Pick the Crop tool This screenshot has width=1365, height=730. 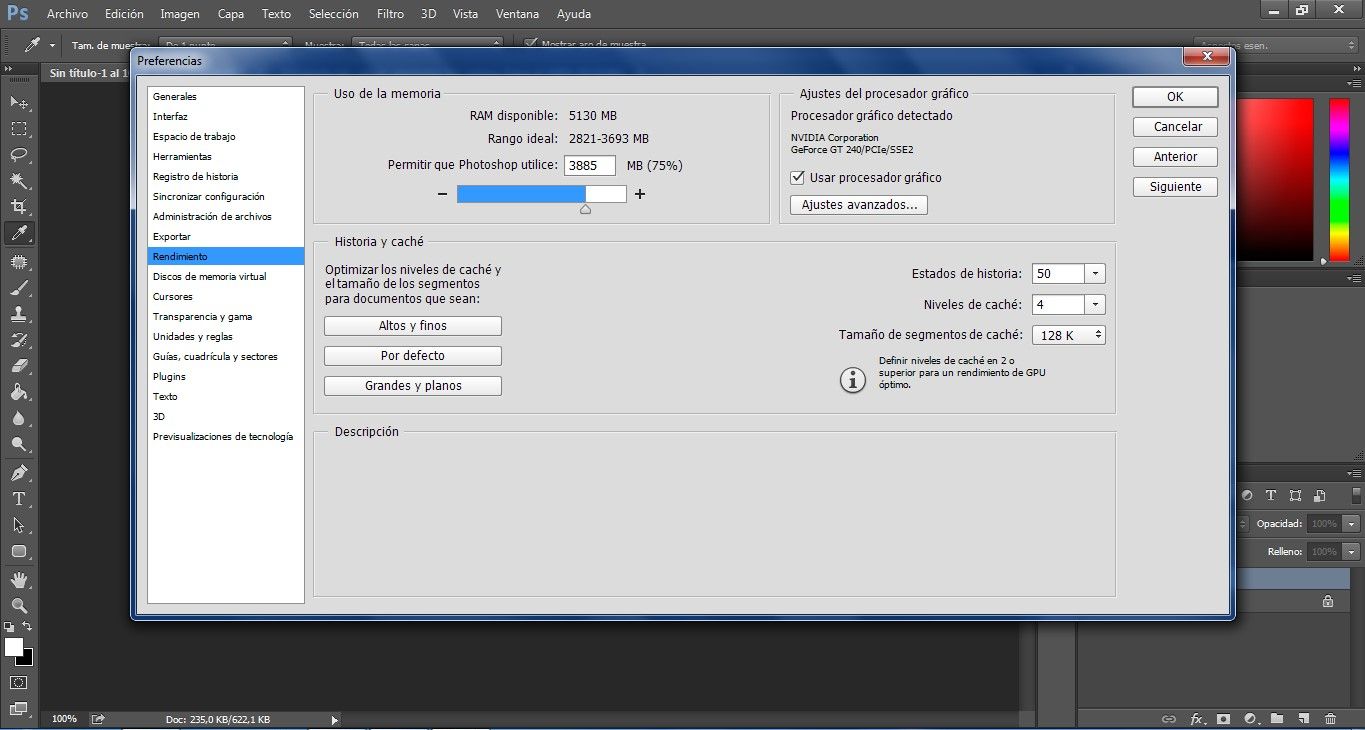click(x=19, y=207)
